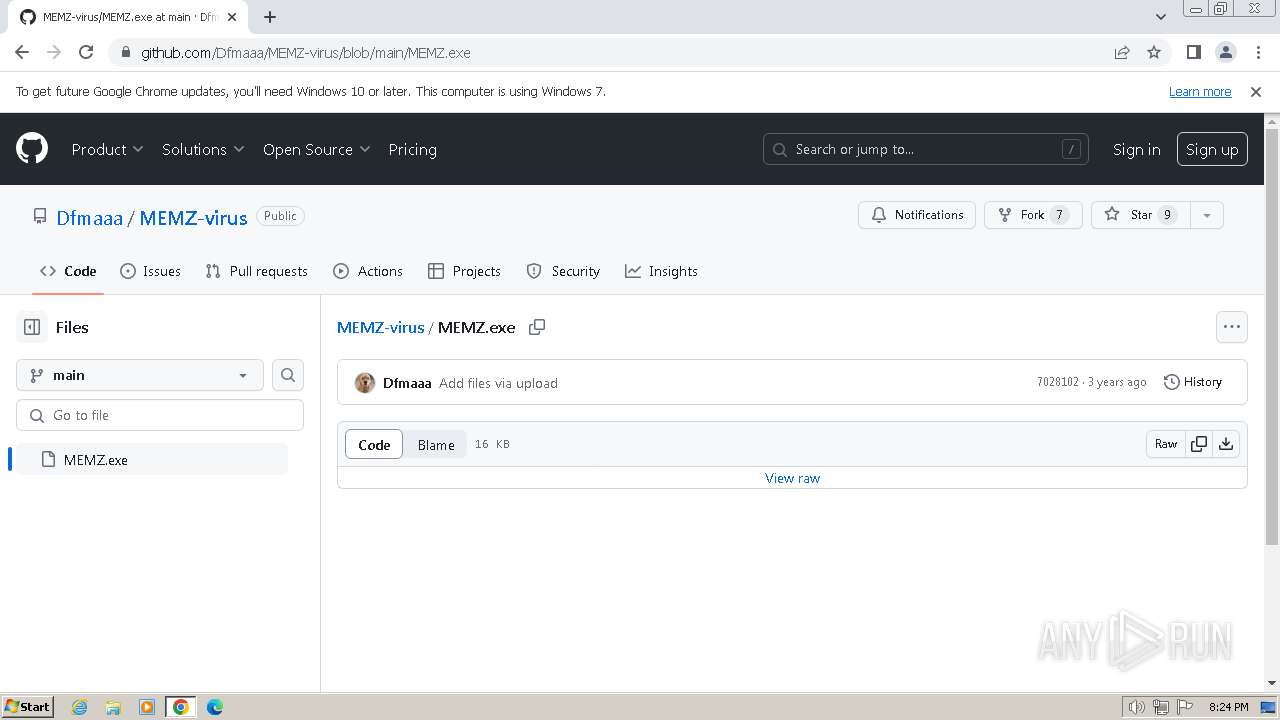Open the star lists dropdown arrow

[1207, 215]
